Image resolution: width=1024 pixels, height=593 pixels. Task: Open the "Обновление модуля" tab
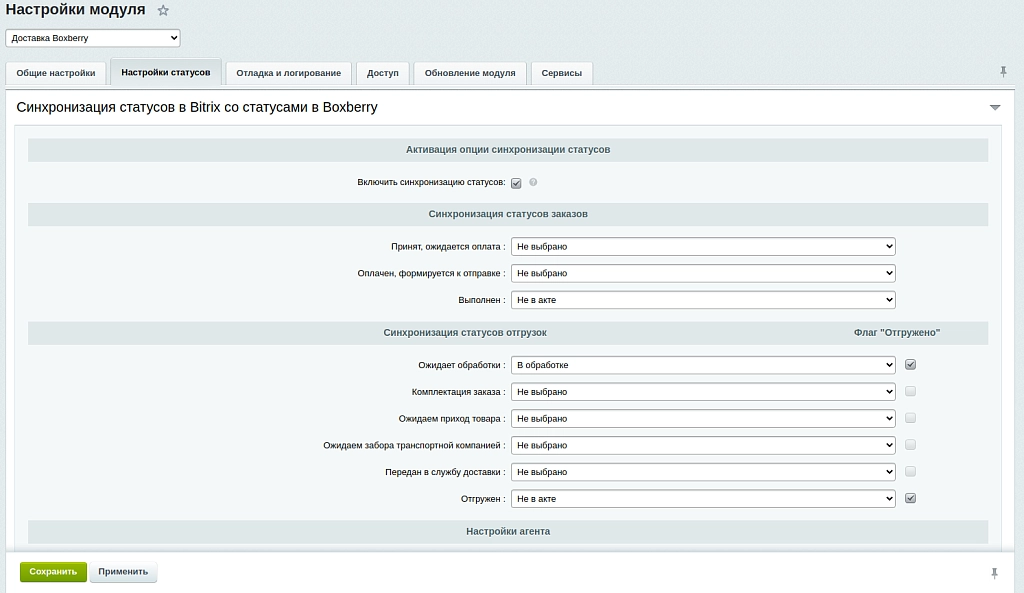click(470, 73)
